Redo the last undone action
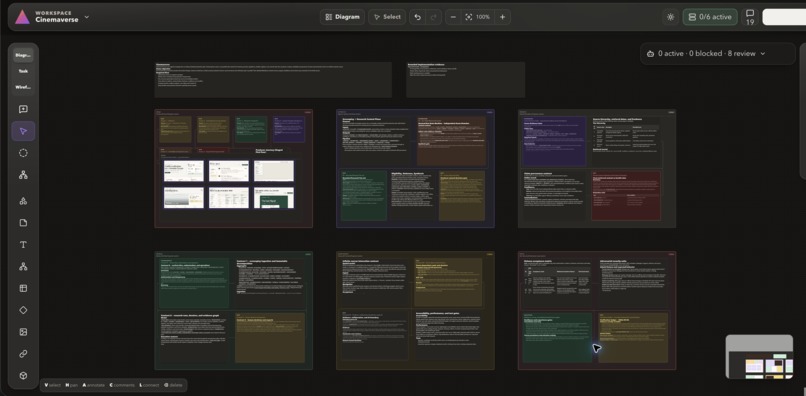Image resolution: width=806 pixels, height=396 pixels. point(433,17)
